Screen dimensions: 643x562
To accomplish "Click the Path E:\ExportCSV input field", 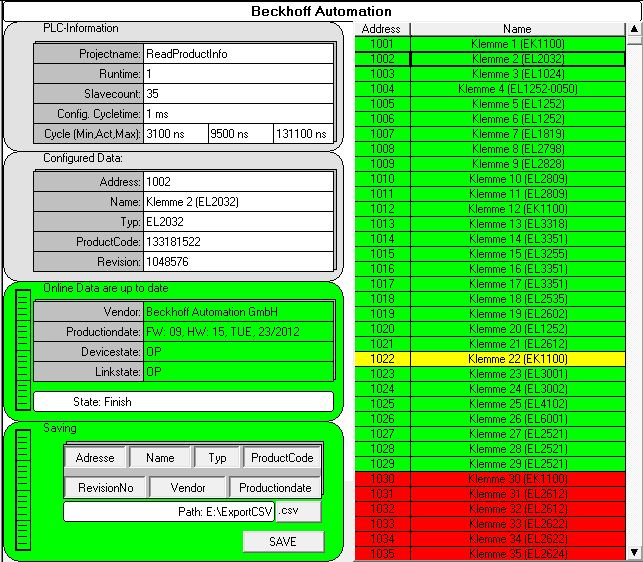I will 169,512.
